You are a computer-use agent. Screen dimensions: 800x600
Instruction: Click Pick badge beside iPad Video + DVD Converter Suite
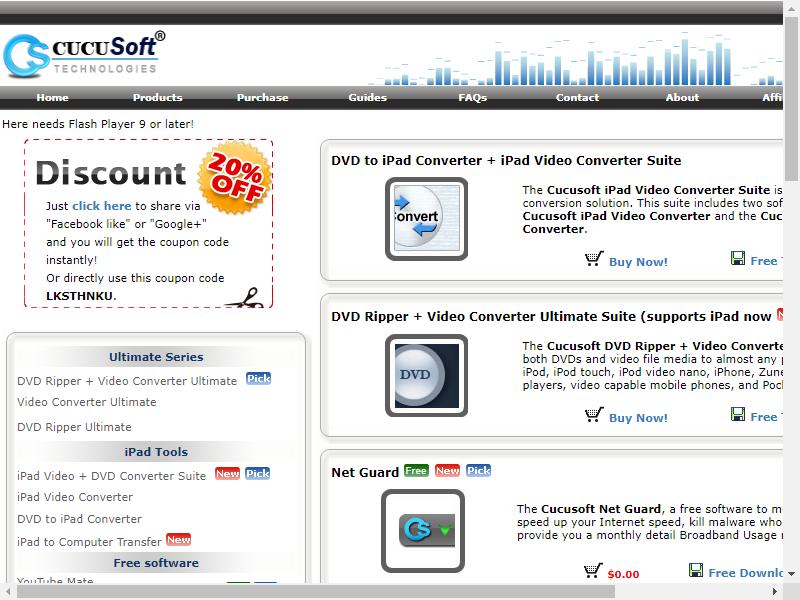tap(258, 473)
